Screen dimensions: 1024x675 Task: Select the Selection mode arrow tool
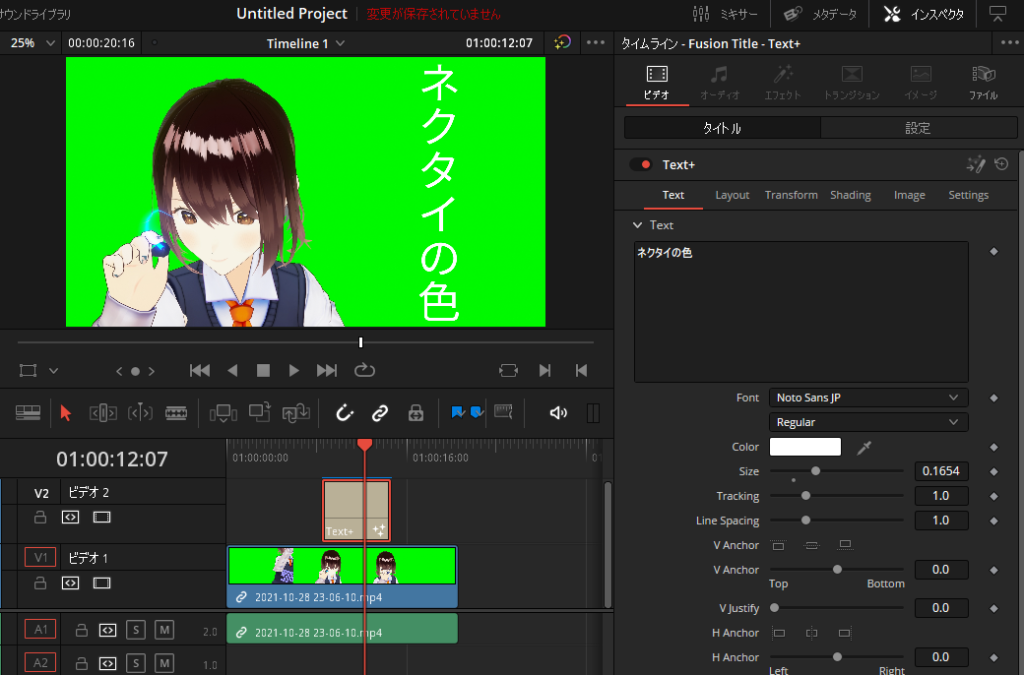(x=65, y=413)
